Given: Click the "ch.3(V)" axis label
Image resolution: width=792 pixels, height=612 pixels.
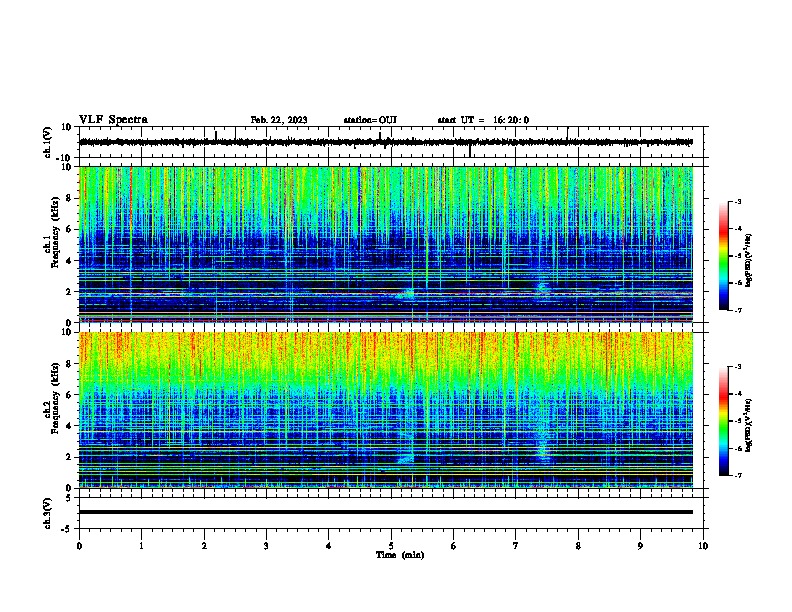Looking at the screenshot, I should coord(48,513).
